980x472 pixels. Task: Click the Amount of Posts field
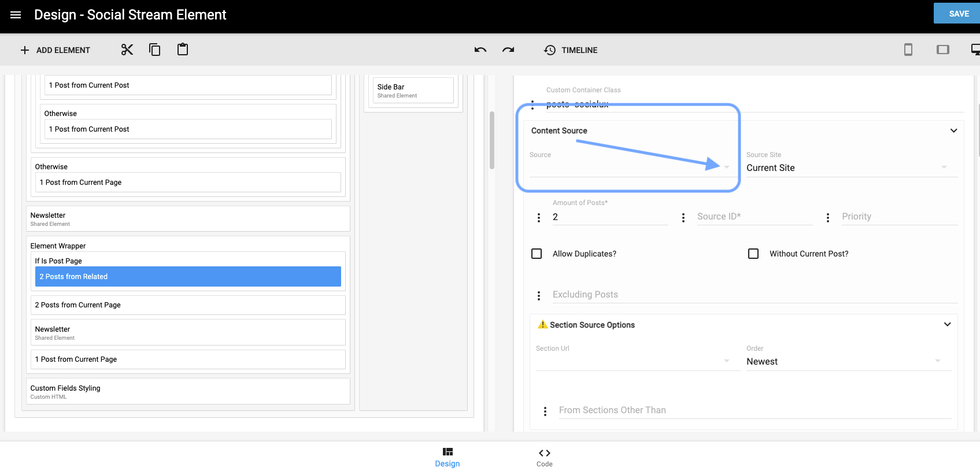(608, 217)
